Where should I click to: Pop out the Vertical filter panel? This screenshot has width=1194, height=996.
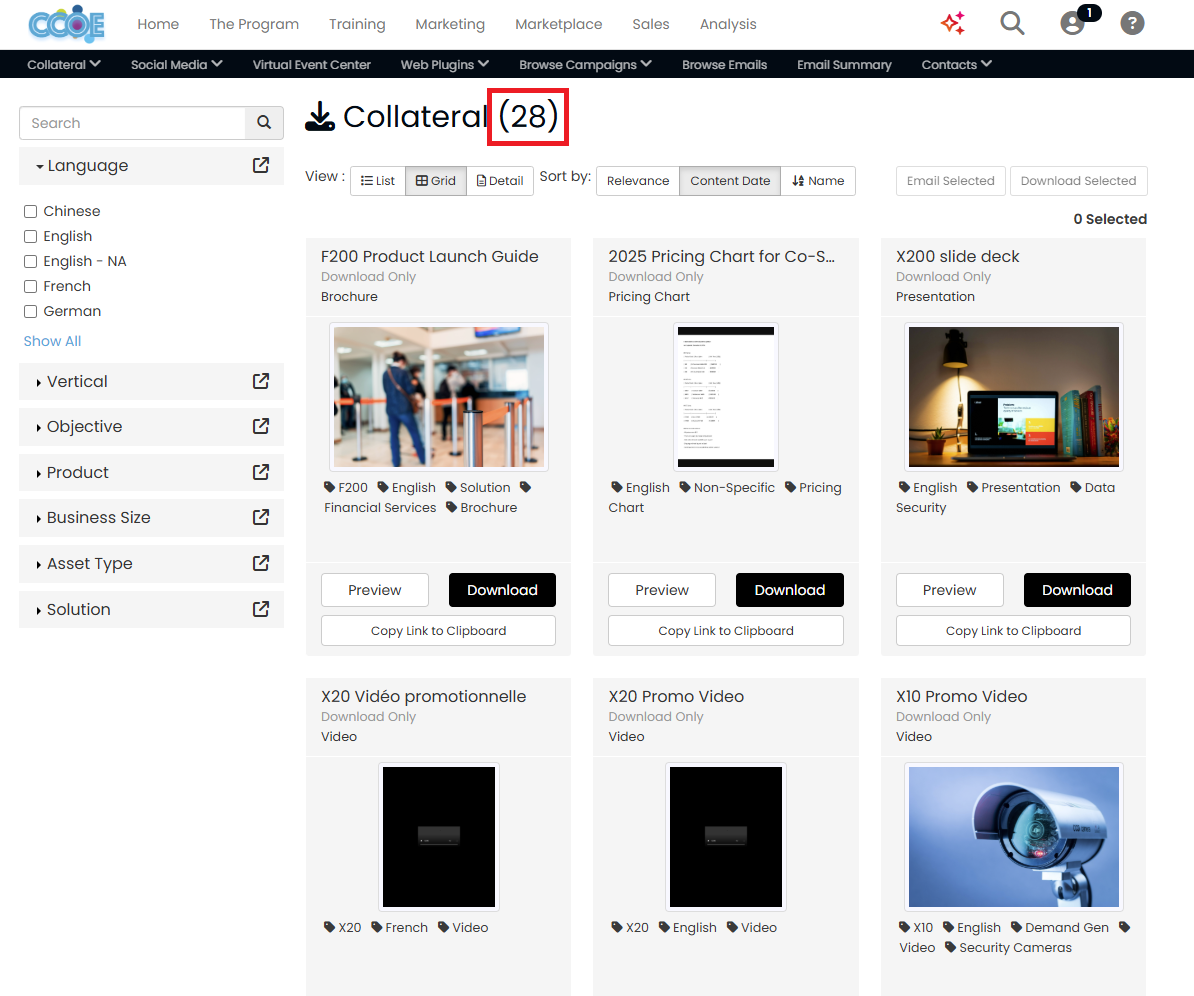pos(261,381)
